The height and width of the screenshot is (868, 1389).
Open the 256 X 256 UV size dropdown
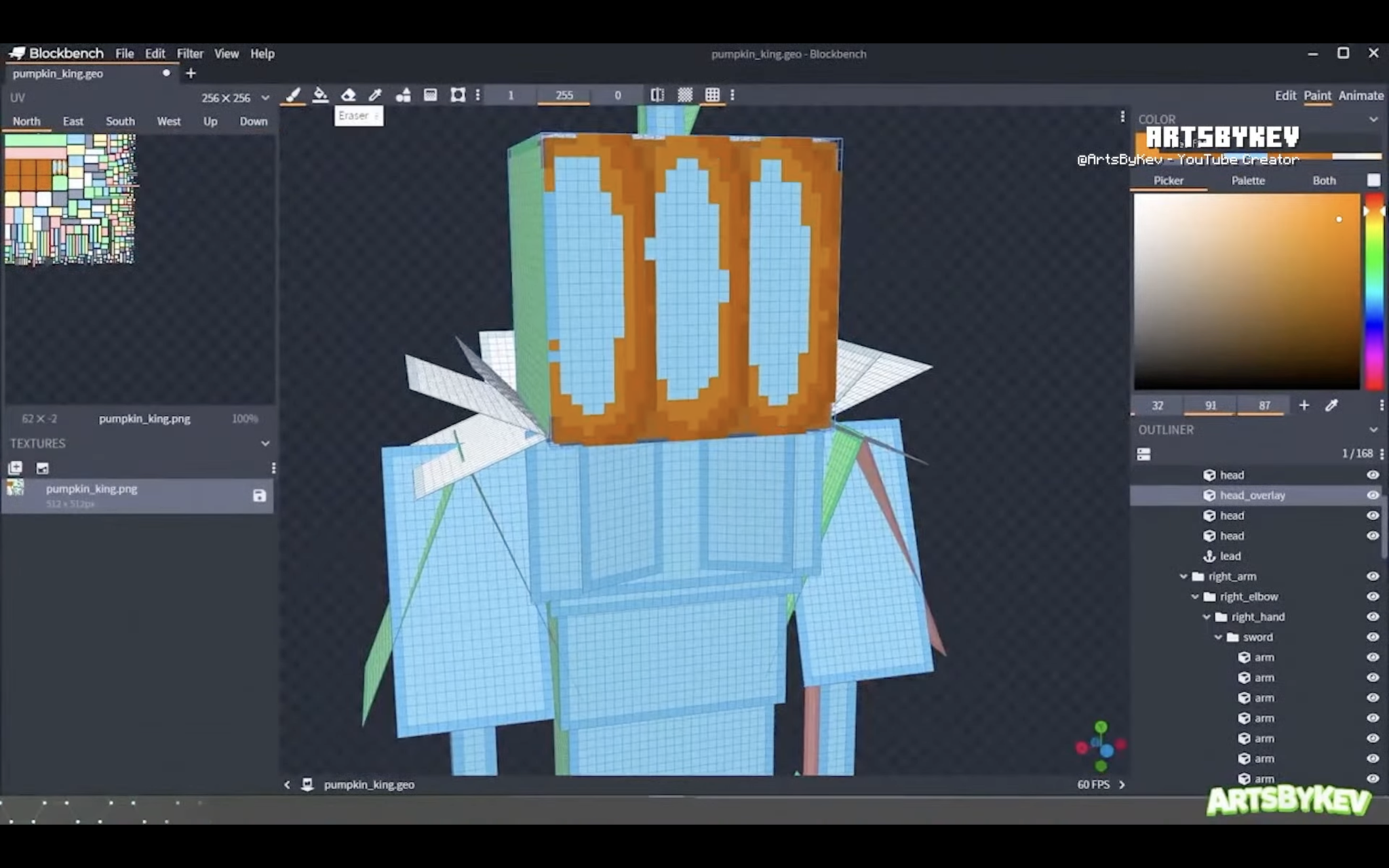click(x=264, y=98)
